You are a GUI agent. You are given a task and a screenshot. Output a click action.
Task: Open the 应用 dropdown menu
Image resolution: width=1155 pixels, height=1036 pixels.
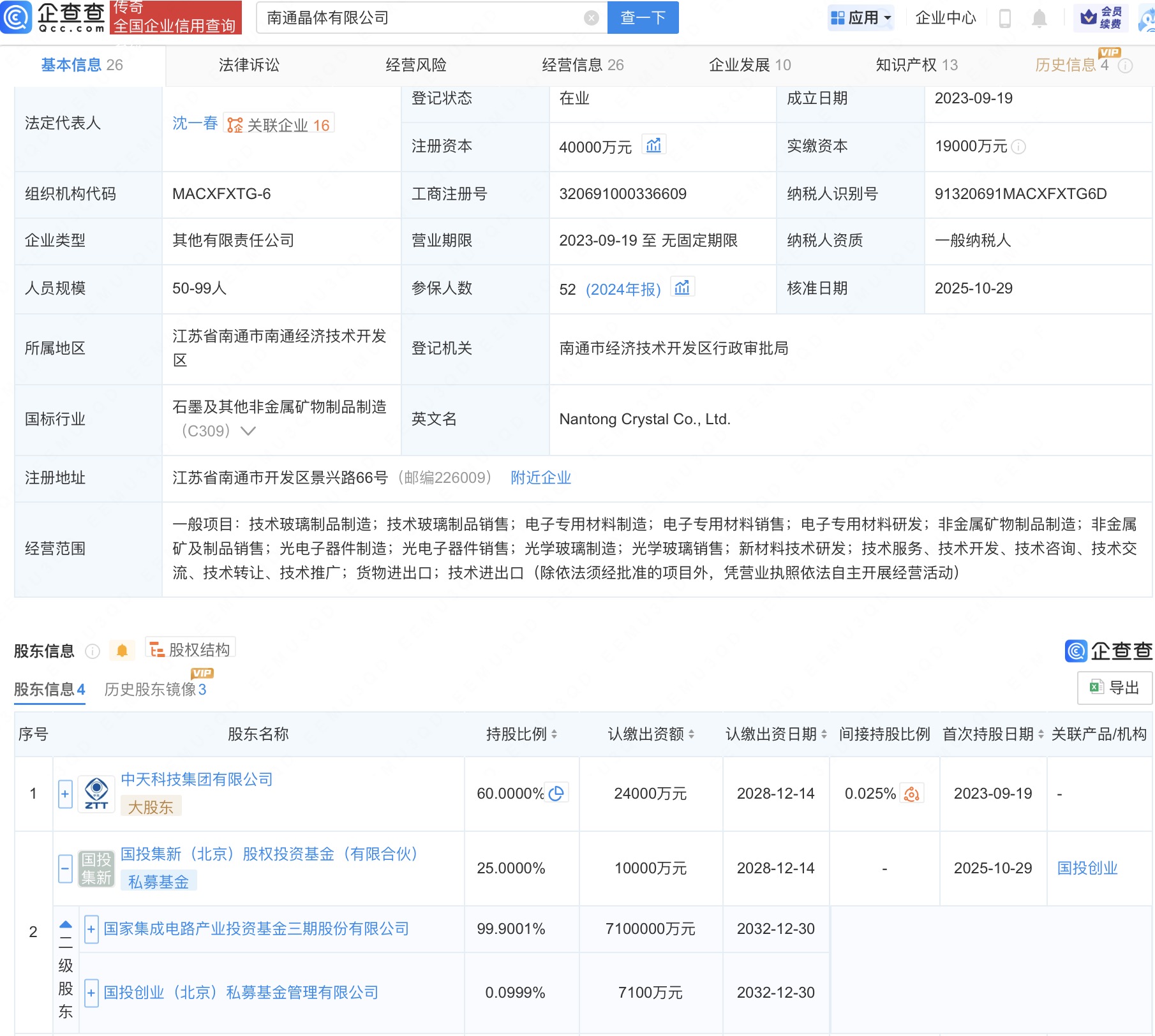point(861,18)
